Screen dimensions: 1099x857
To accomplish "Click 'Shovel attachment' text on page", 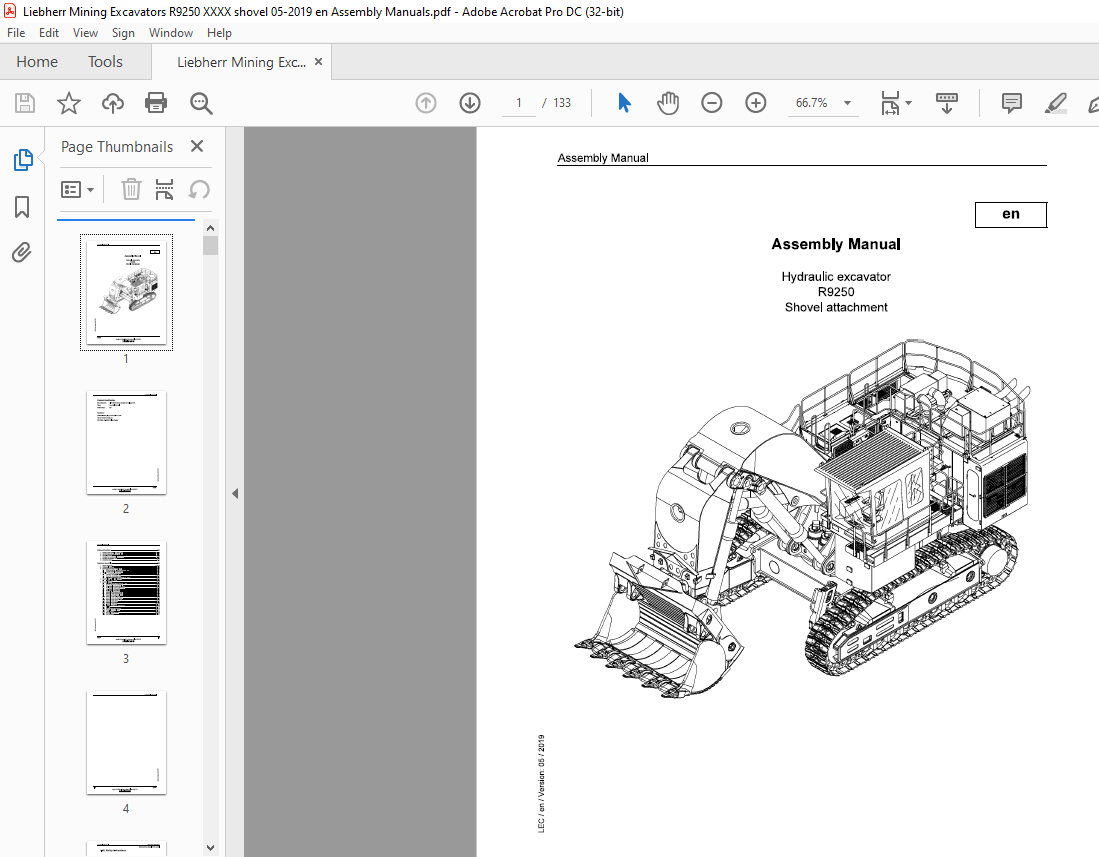I will tap(835, 307).
